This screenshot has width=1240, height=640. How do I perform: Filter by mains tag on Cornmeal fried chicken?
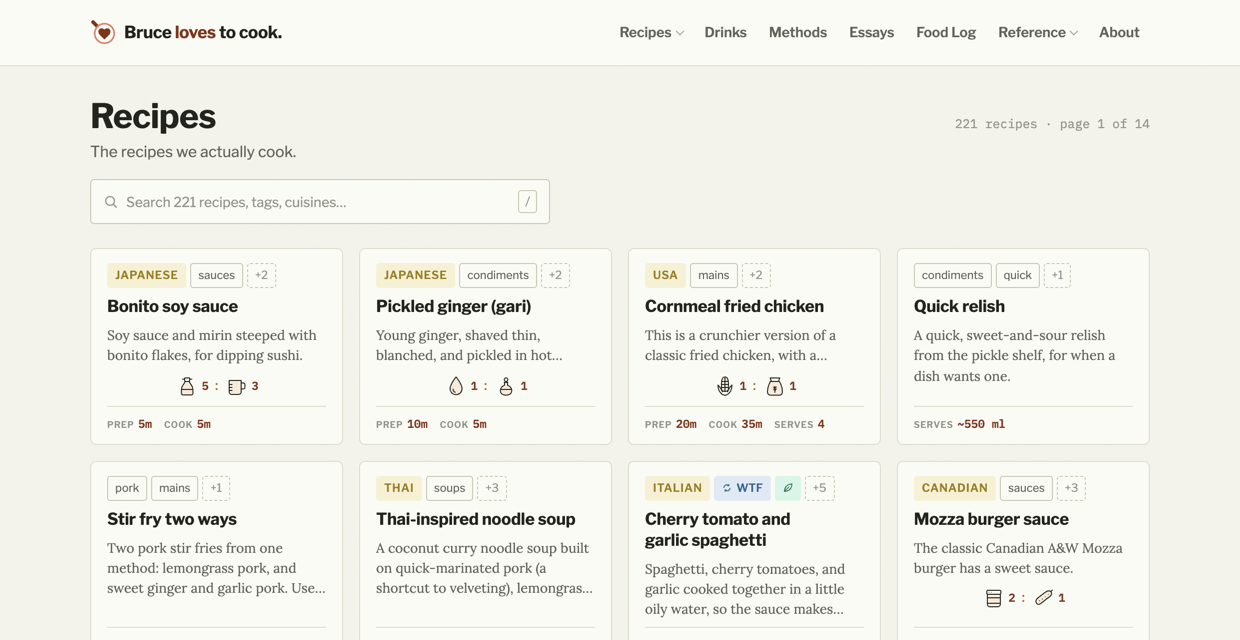point(714,275)
